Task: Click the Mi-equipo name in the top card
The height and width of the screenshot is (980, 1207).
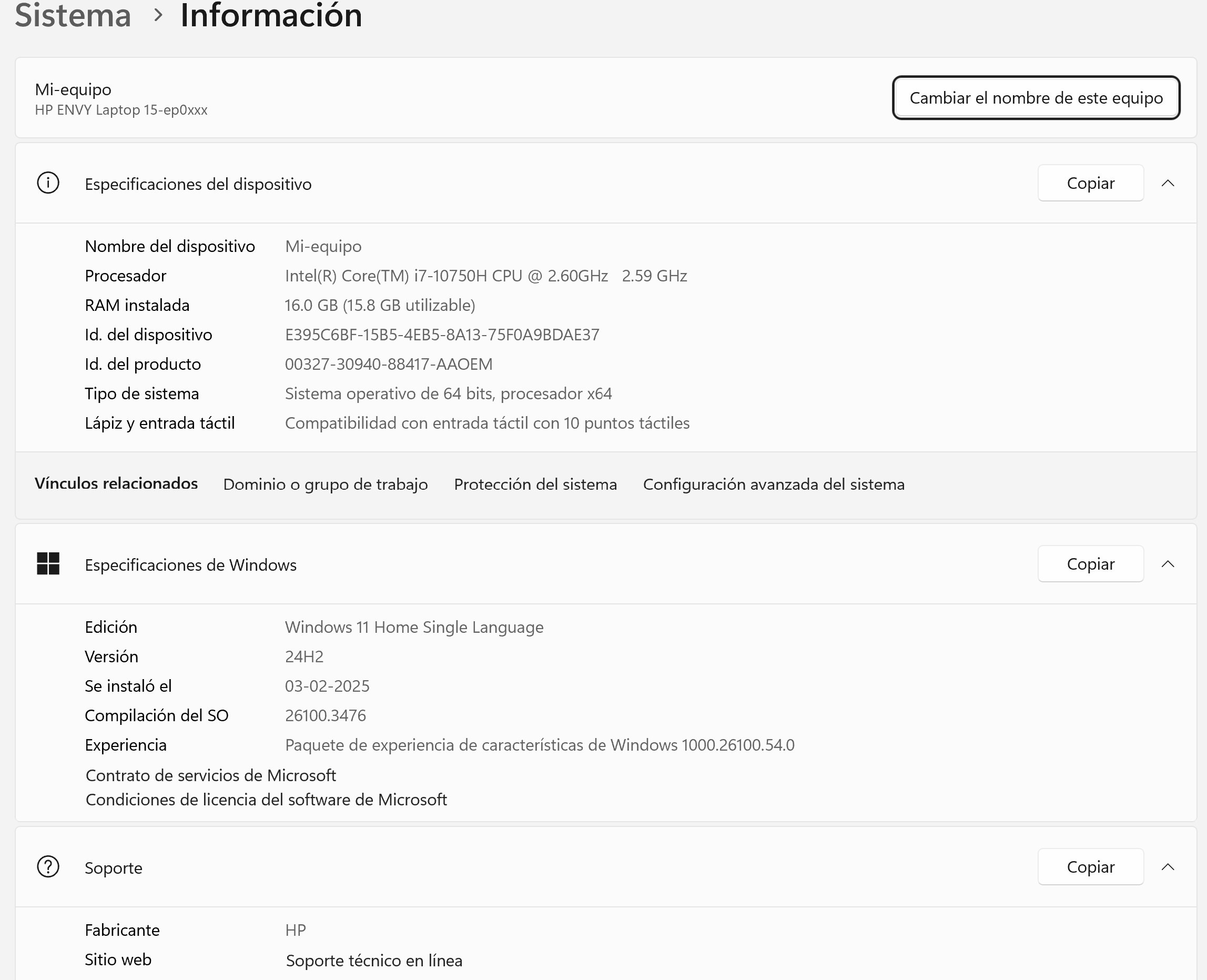Action: [73, 89]
